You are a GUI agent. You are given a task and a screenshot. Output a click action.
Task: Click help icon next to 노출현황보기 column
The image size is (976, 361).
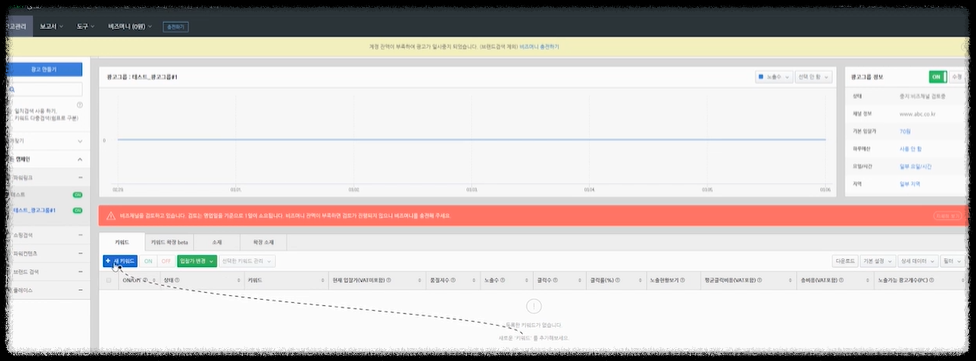(683, 280)
